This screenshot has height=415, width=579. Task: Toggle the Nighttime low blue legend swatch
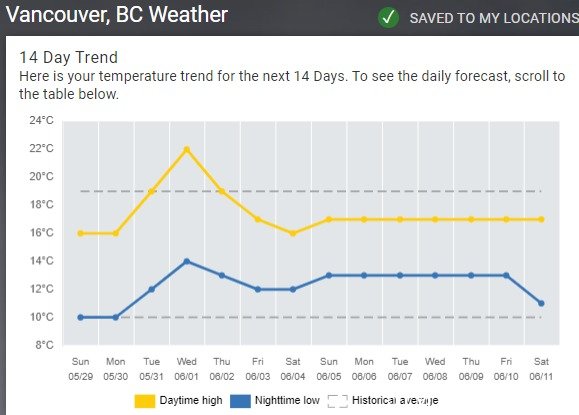(x=240, y=401)
